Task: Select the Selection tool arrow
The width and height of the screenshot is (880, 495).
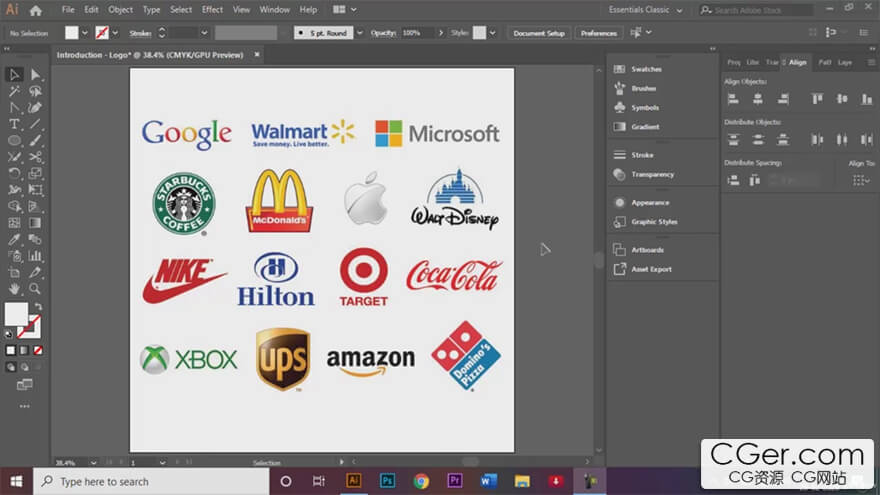Action: [15, 75]
